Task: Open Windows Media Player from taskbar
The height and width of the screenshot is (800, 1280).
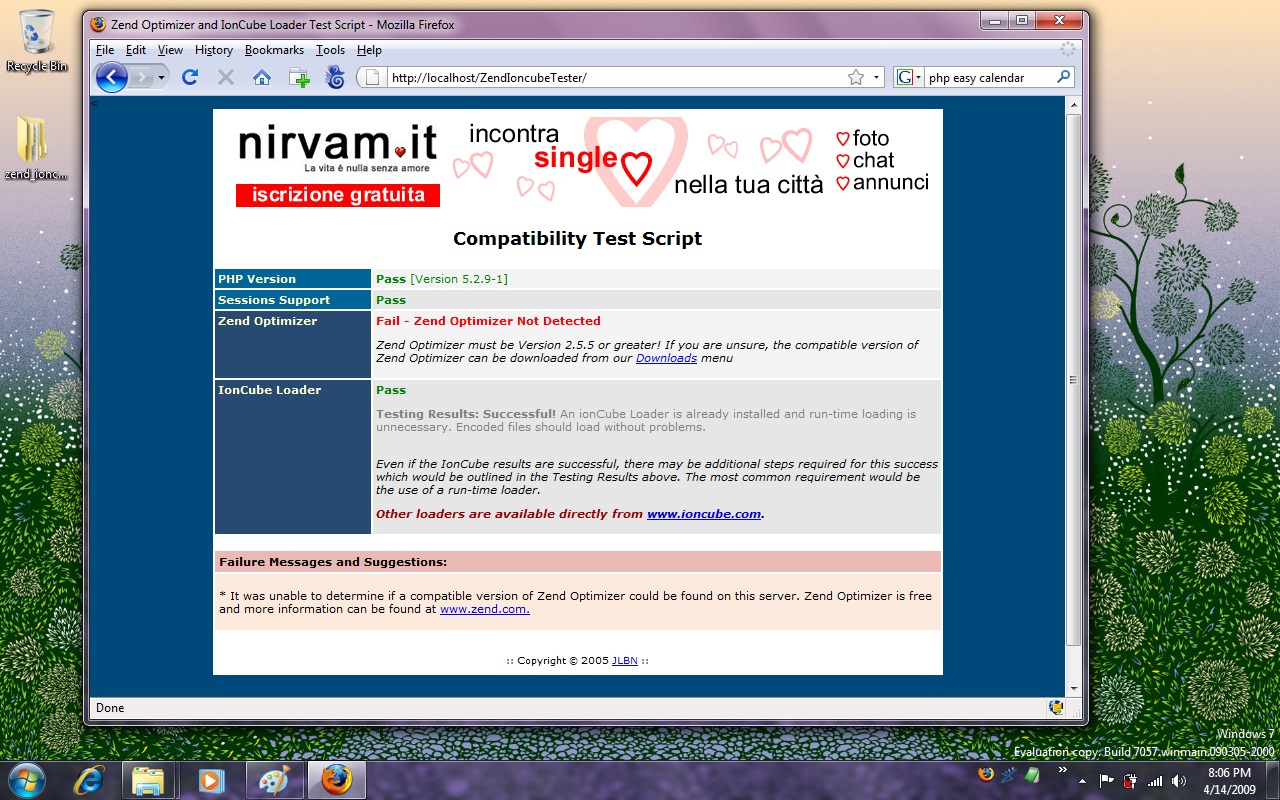Action: 211,779
